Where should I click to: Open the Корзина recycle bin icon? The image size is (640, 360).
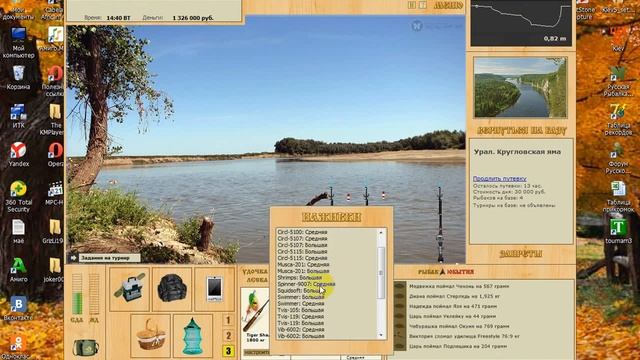coord(18,78)
